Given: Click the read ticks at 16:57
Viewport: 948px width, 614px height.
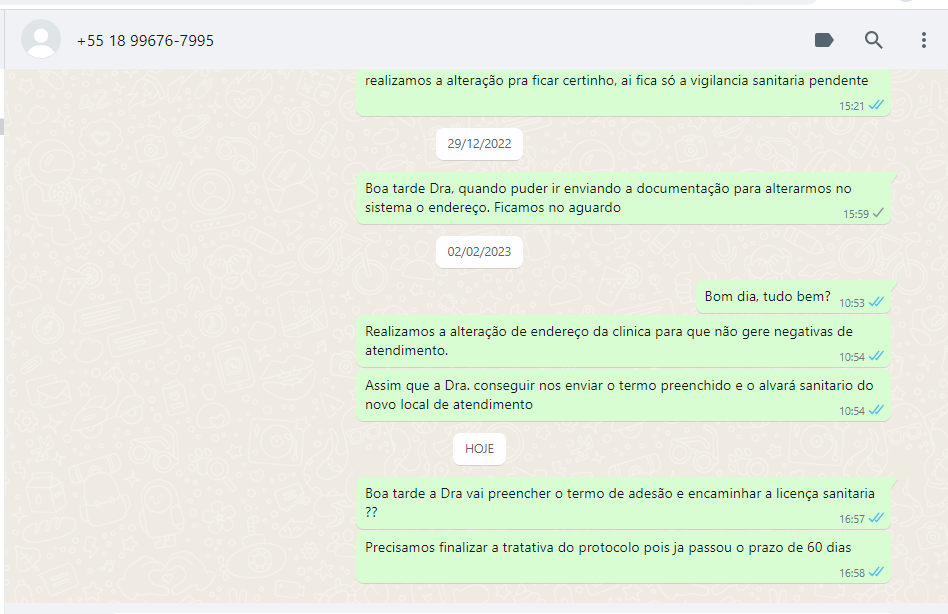Looking at the screenshot, I should coord(876,518).
